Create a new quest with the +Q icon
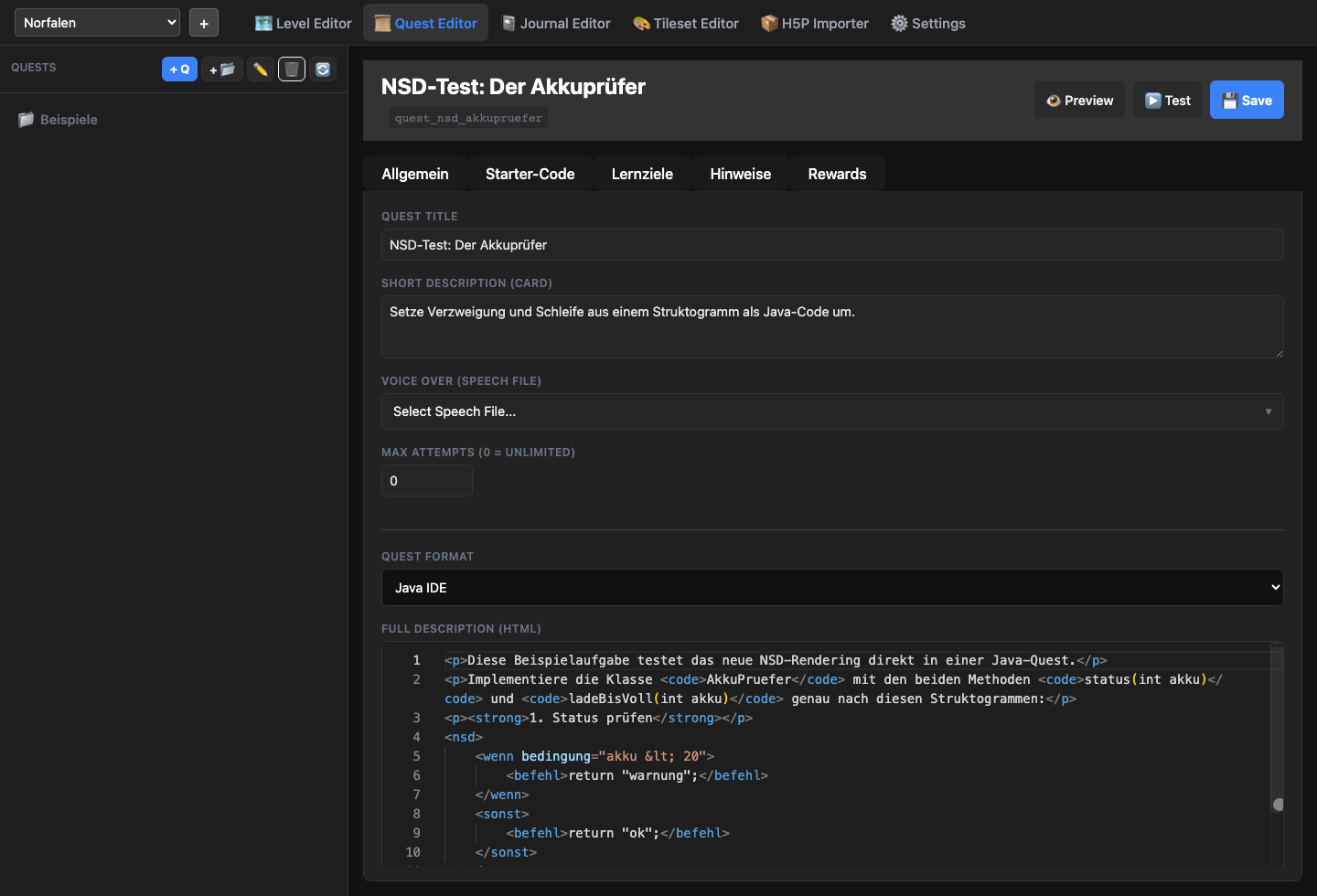This screenshot has height=896, width=1317. (179, 69)
